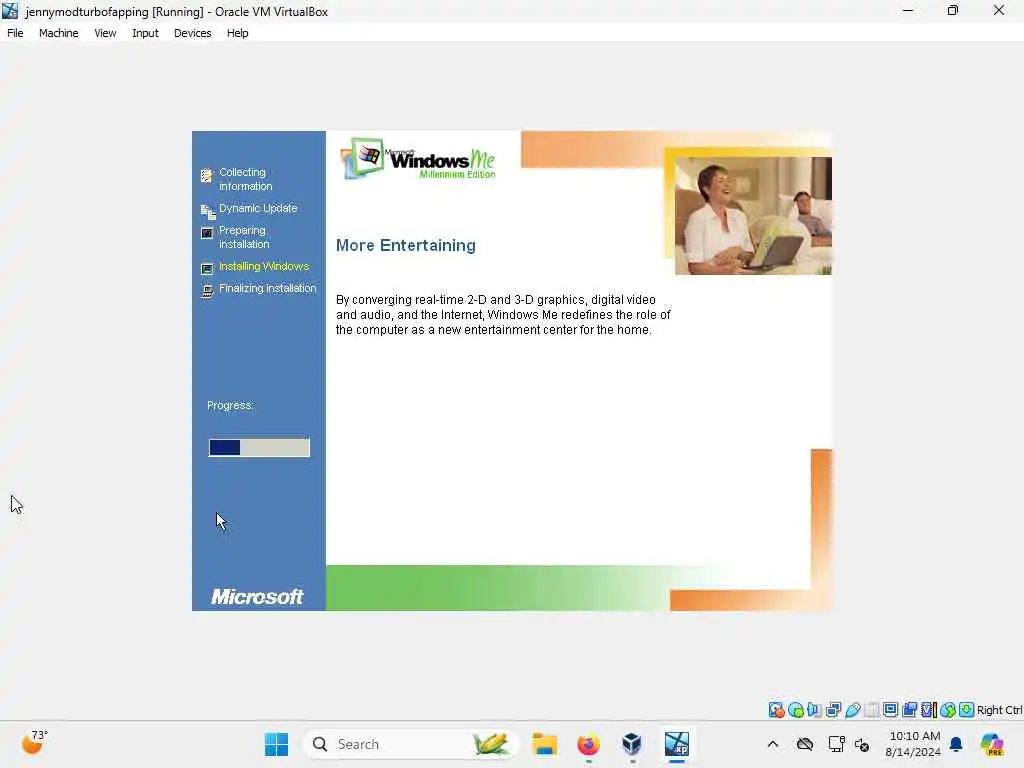Viewport: 1024px width, 768px height.
Task: Open VirtualBox Manager from the taskbar
Action: (x=632, y=744)
